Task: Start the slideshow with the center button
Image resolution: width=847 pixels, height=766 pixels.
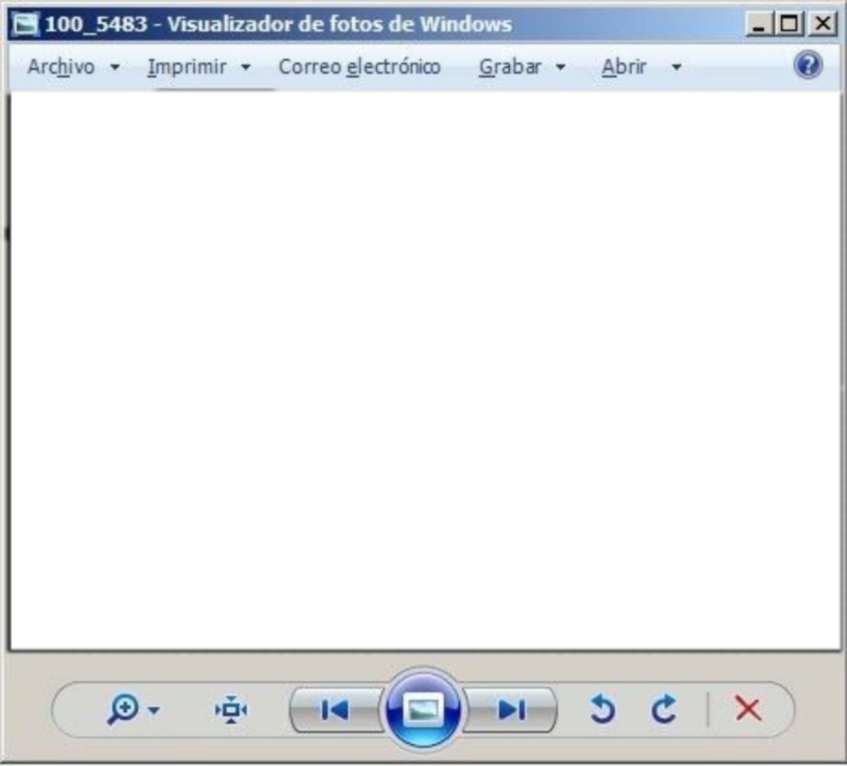Action: tap(424, 709)
